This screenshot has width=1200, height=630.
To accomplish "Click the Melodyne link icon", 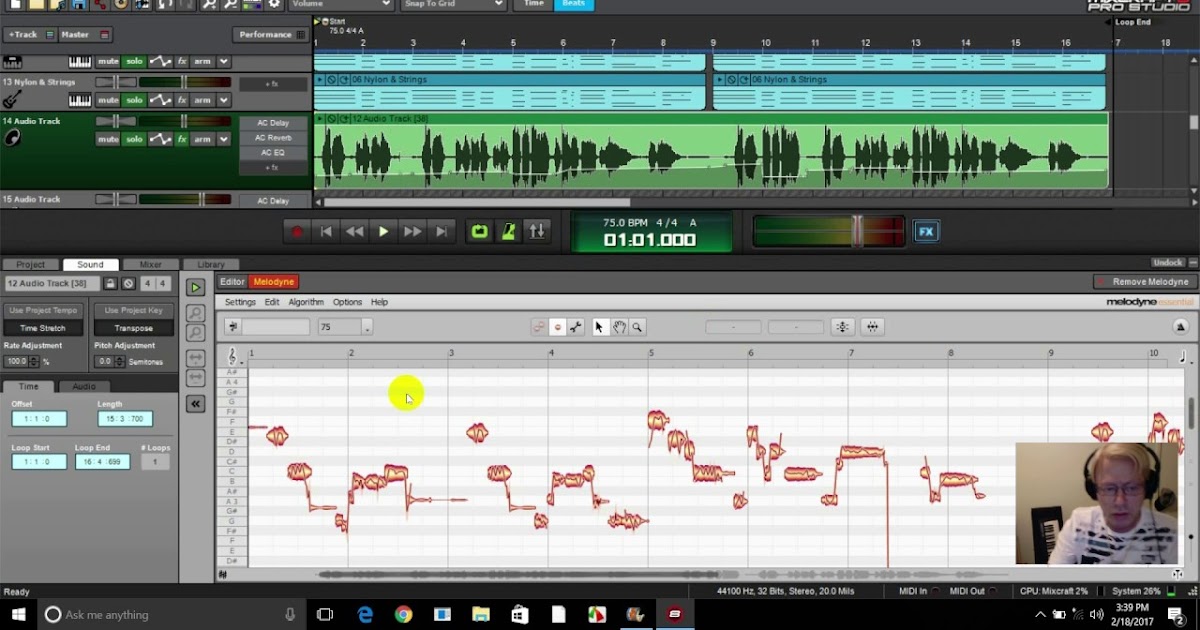I will tap(539, 327).
